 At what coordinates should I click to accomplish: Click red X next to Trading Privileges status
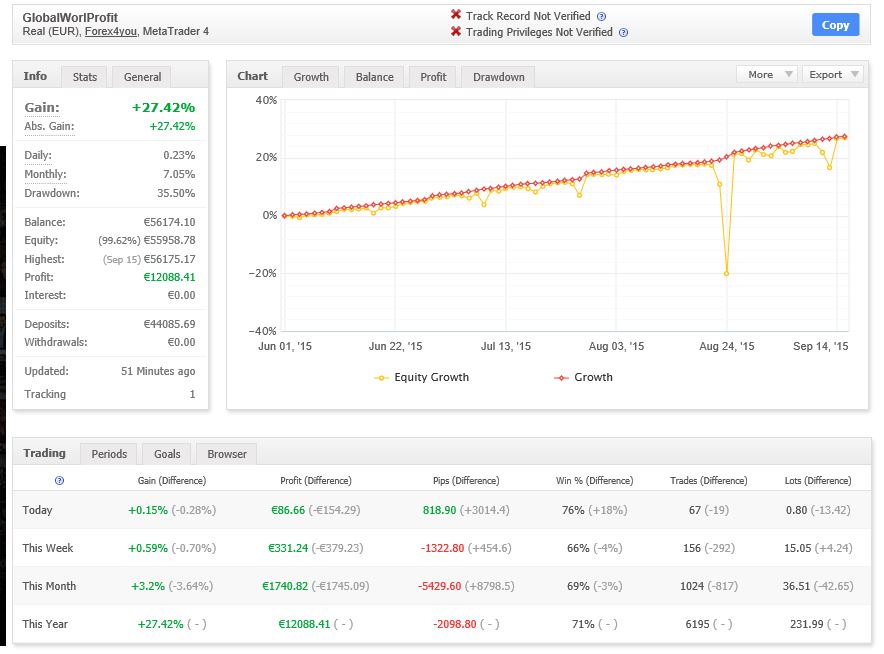(x=456, y=32)
